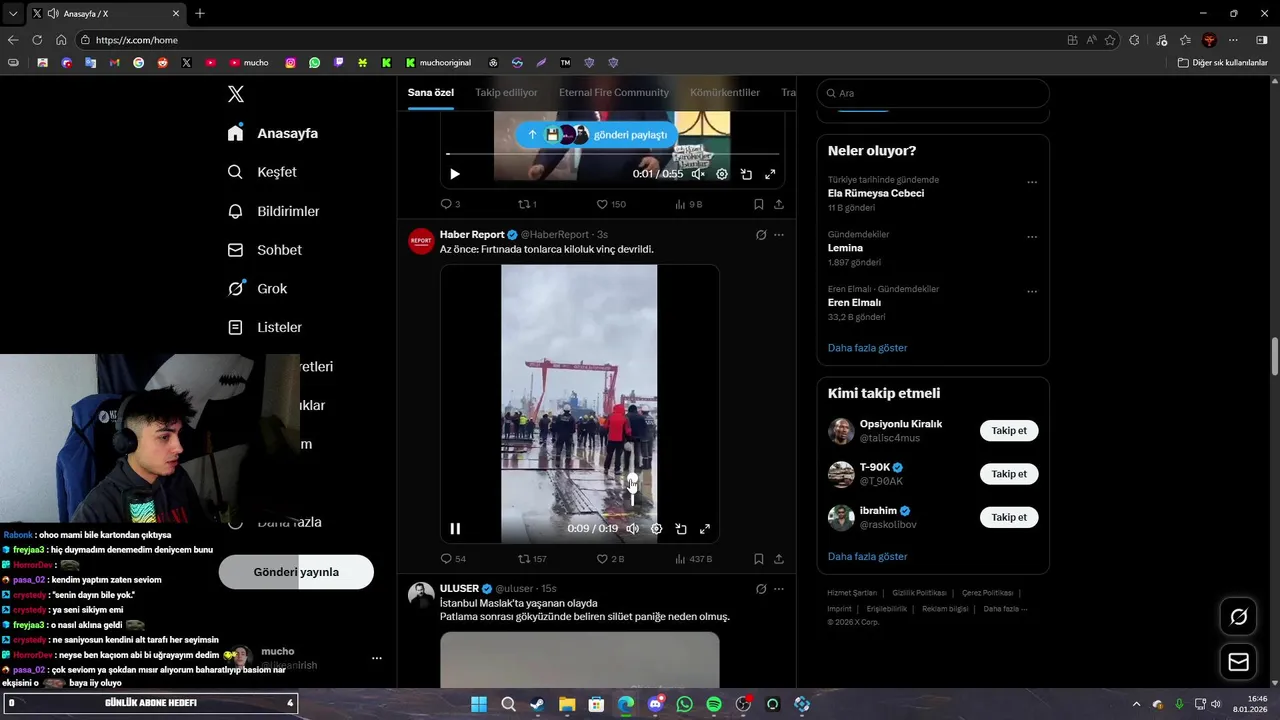Screen dimensions: 1280x720
Task: Open Listeler in sidebar
Action: click(264, 327)
